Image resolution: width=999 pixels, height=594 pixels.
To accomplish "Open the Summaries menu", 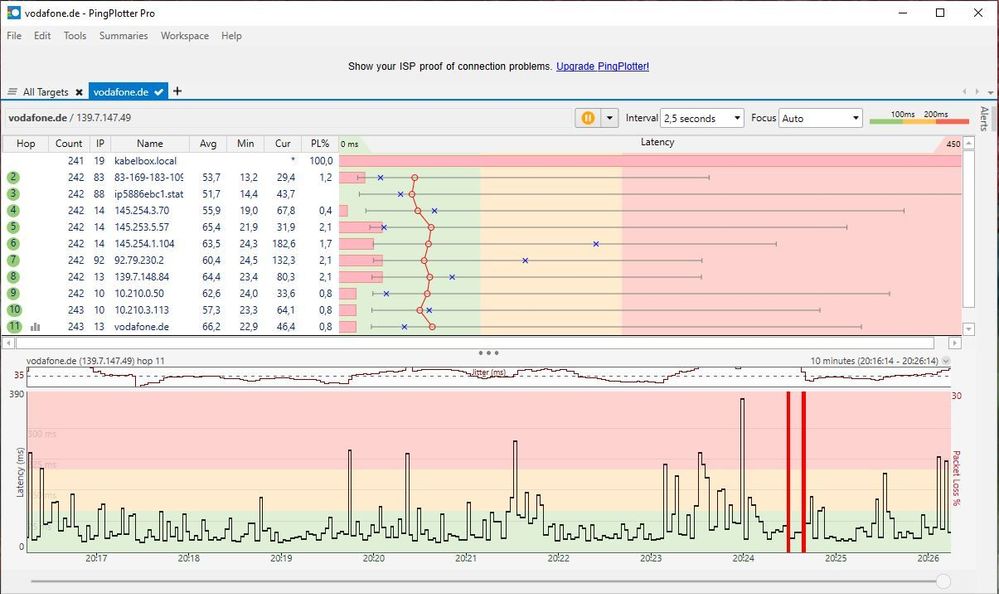I will tap(123, 36).
